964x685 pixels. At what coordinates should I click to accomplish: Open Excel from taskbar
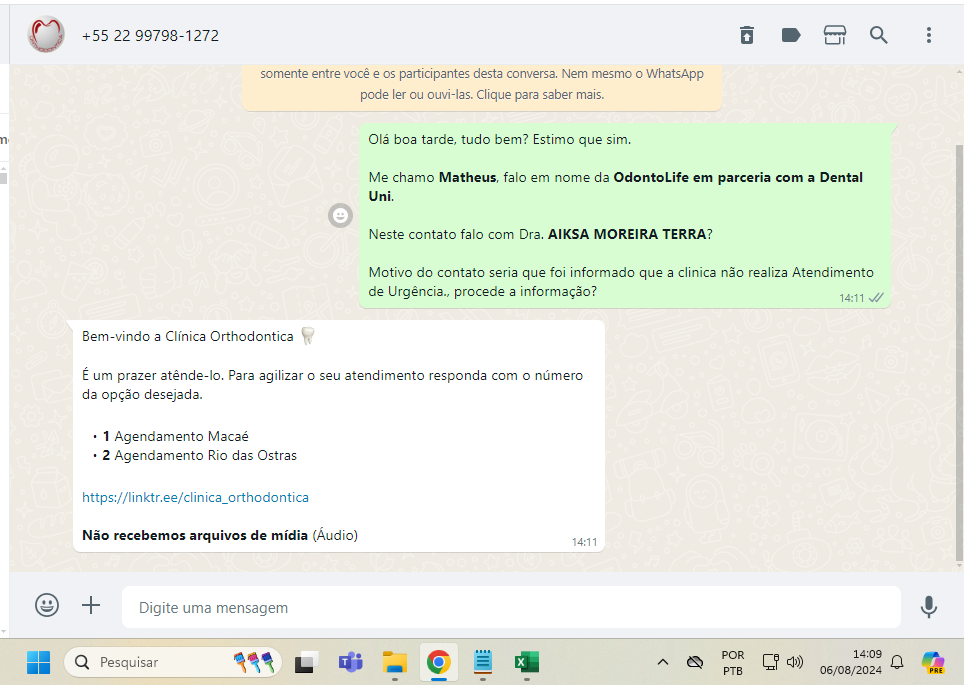(x=527, y=662)
